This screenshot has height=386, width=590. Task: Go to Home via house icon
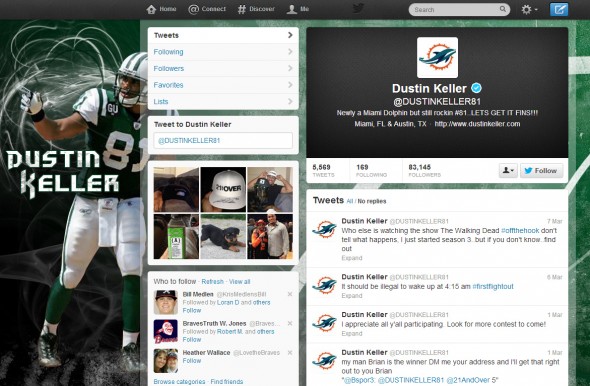151,9
